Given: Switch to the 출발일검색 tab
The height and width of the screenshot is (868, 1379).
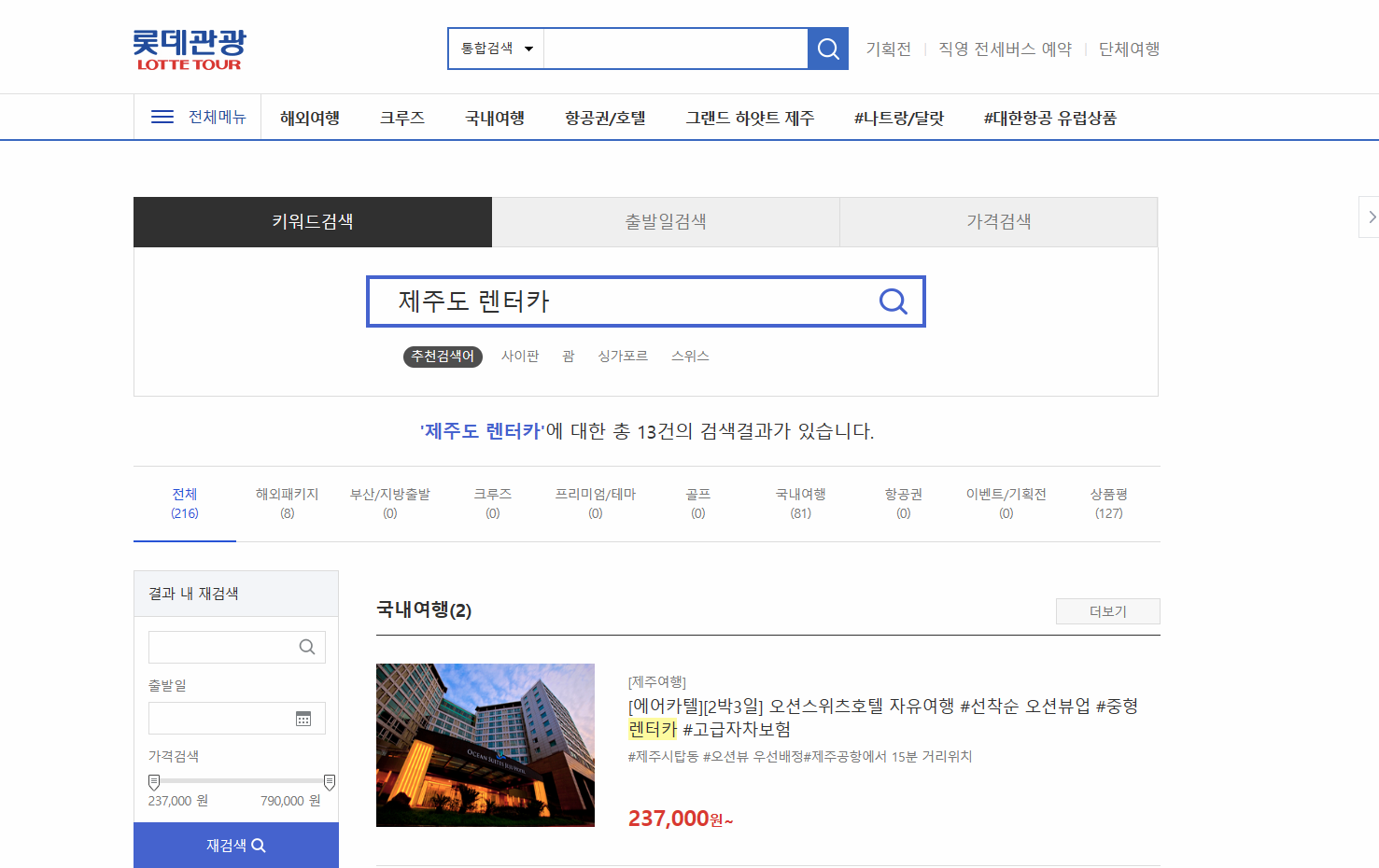Looking at the screenshot, I should click(666, 221).
